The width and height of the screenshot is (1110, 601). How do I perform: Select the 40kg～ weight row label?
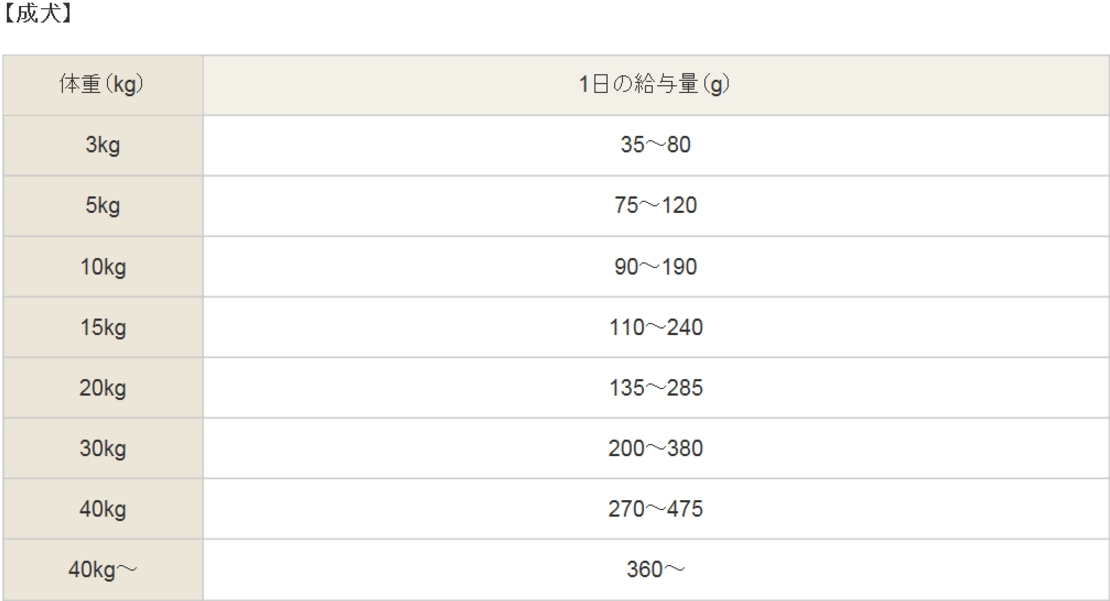point(102,570)
